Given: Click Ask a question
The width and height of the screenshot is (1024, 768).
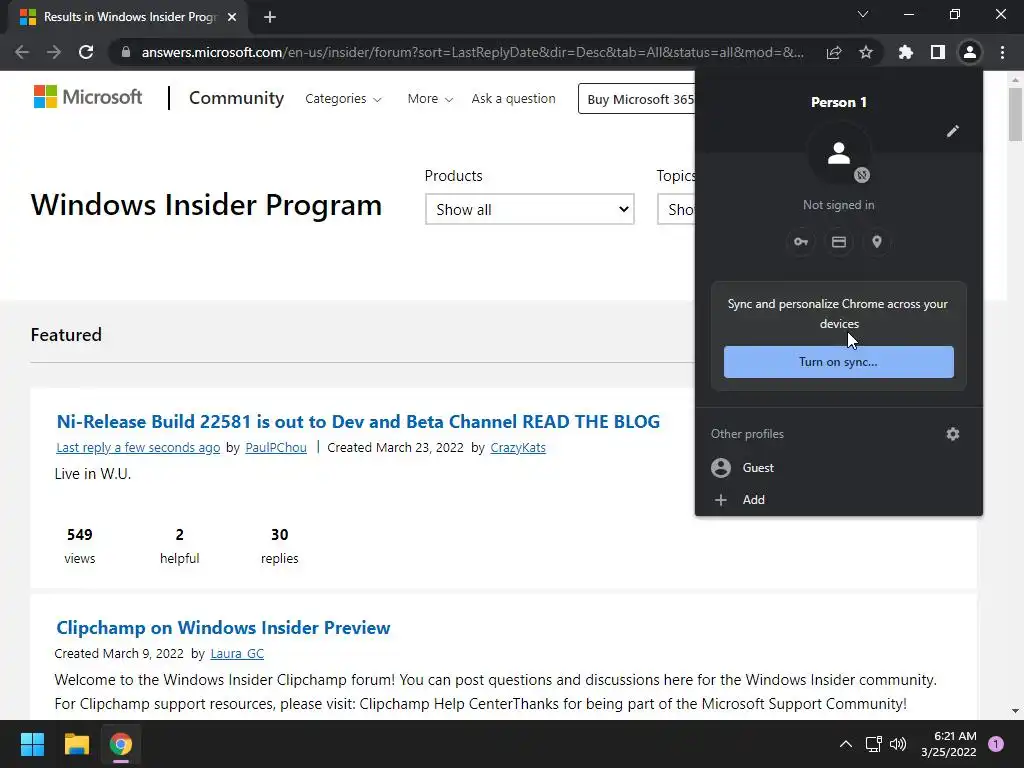Looking at the screenshot, I should coord(513,99).
